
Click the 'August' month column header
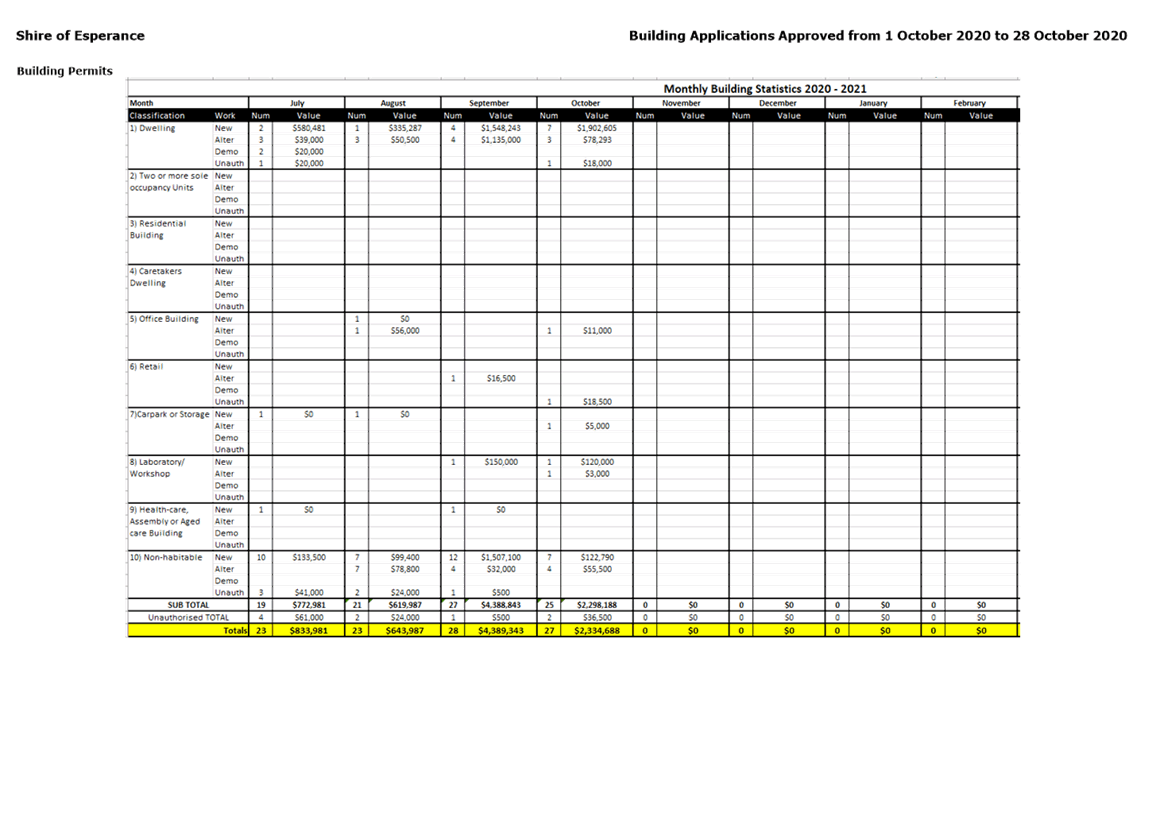coord(393,104)
